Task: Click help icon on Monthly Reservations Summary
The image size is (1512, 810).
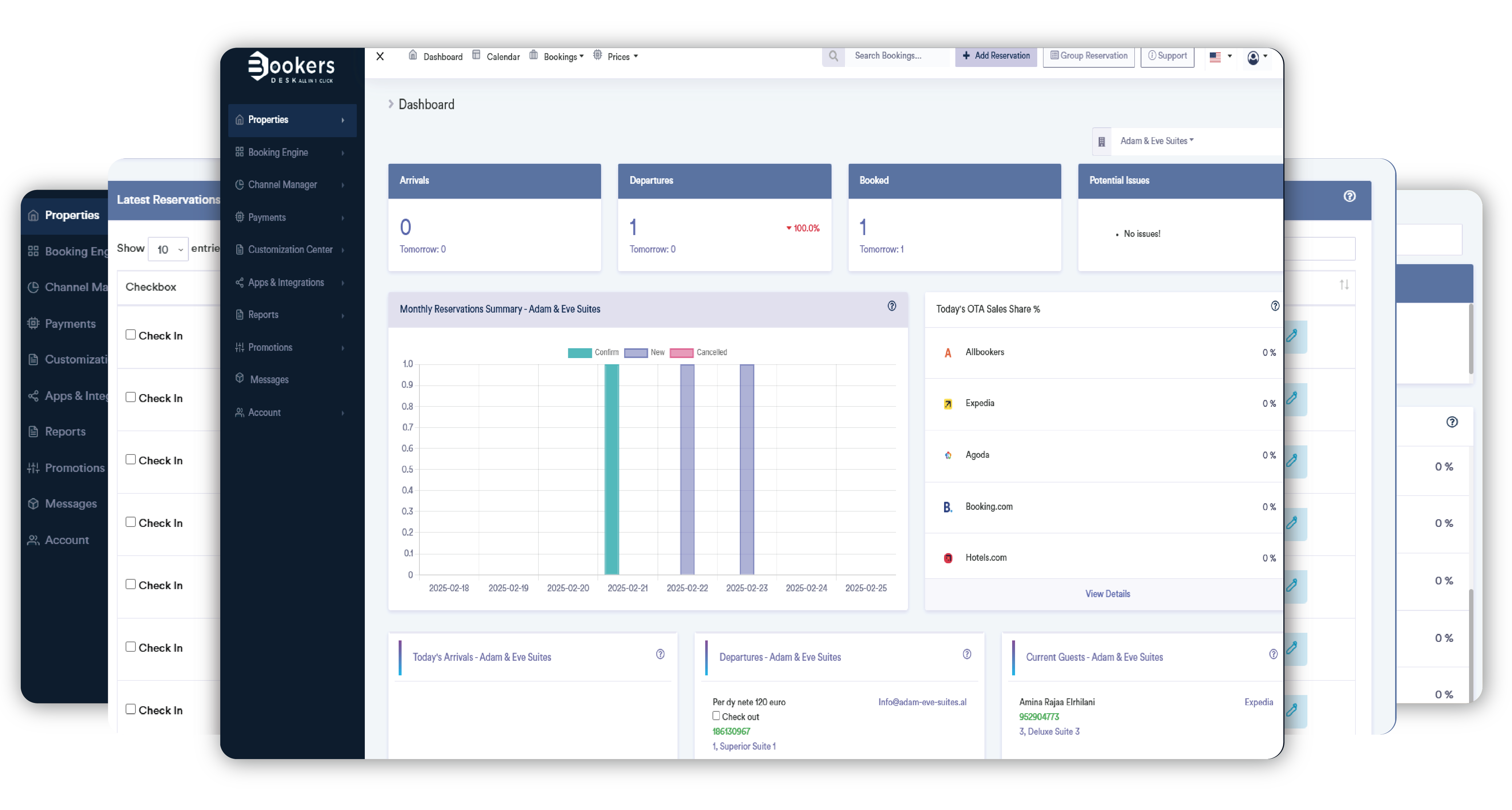Action: pyautogui.click(x=892, y=306)
